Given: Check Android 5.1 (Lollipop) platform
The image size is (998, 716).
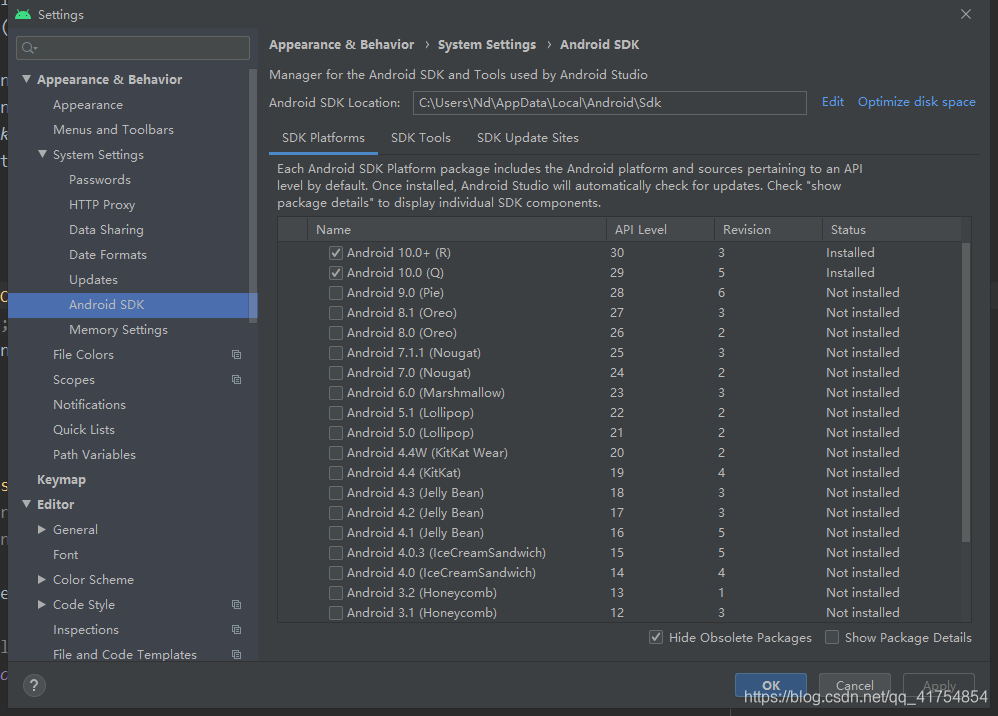Looking at the screenshot, I should point(336,413).
